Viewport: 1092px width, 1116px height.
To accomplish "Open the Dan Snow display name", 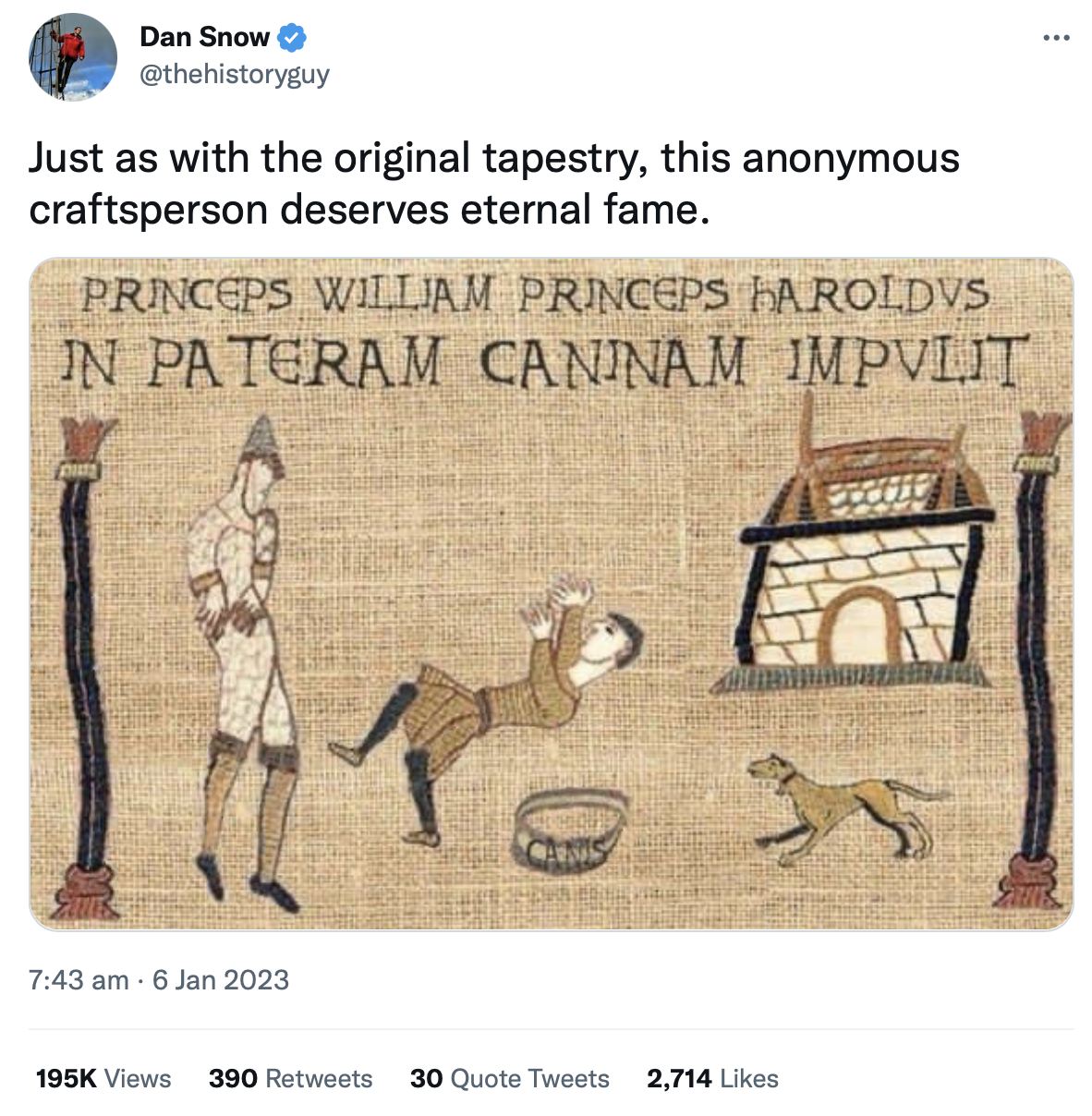I will [204, 37].
